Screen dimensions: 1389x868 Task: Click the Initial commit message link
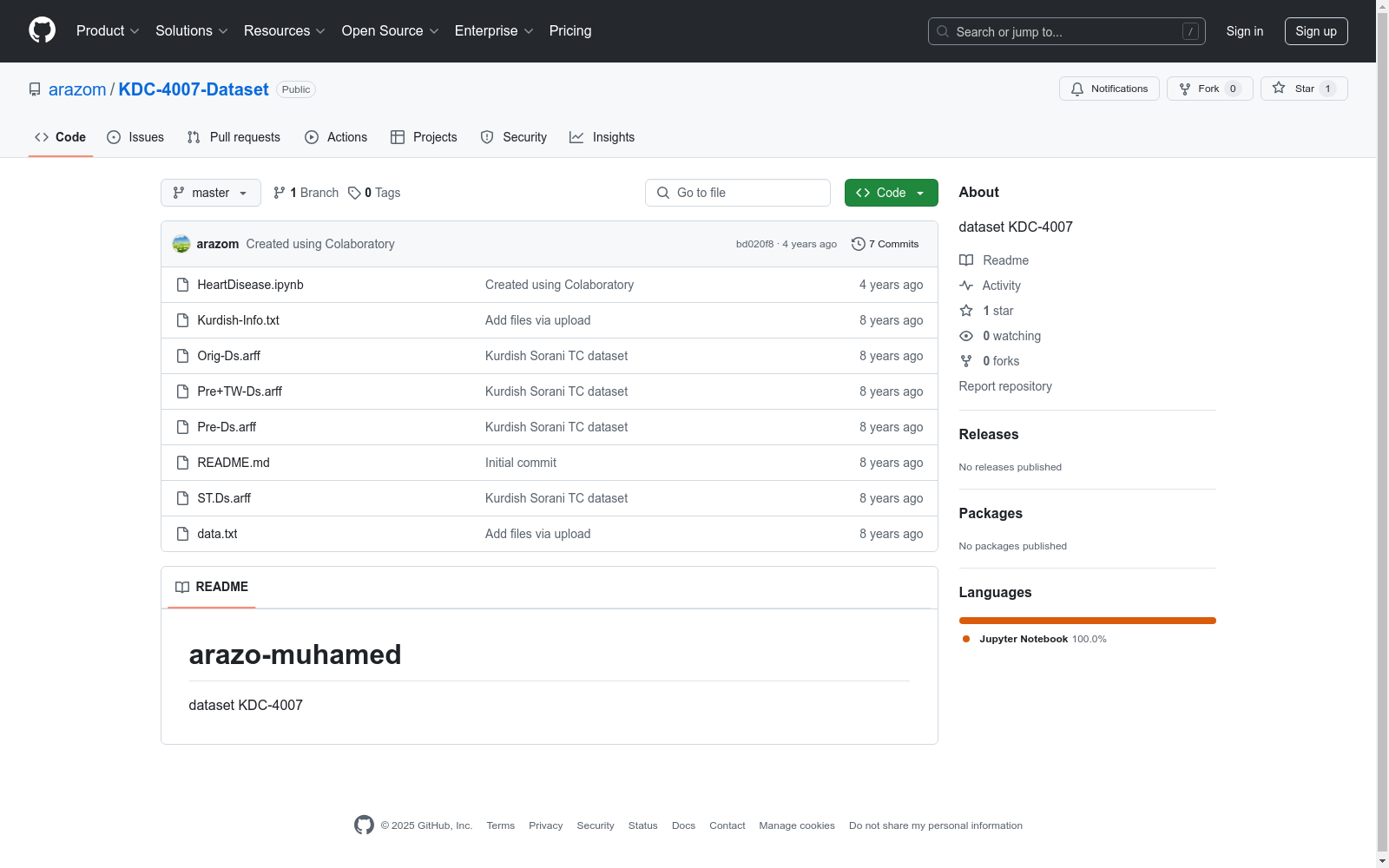pos(521,463)
